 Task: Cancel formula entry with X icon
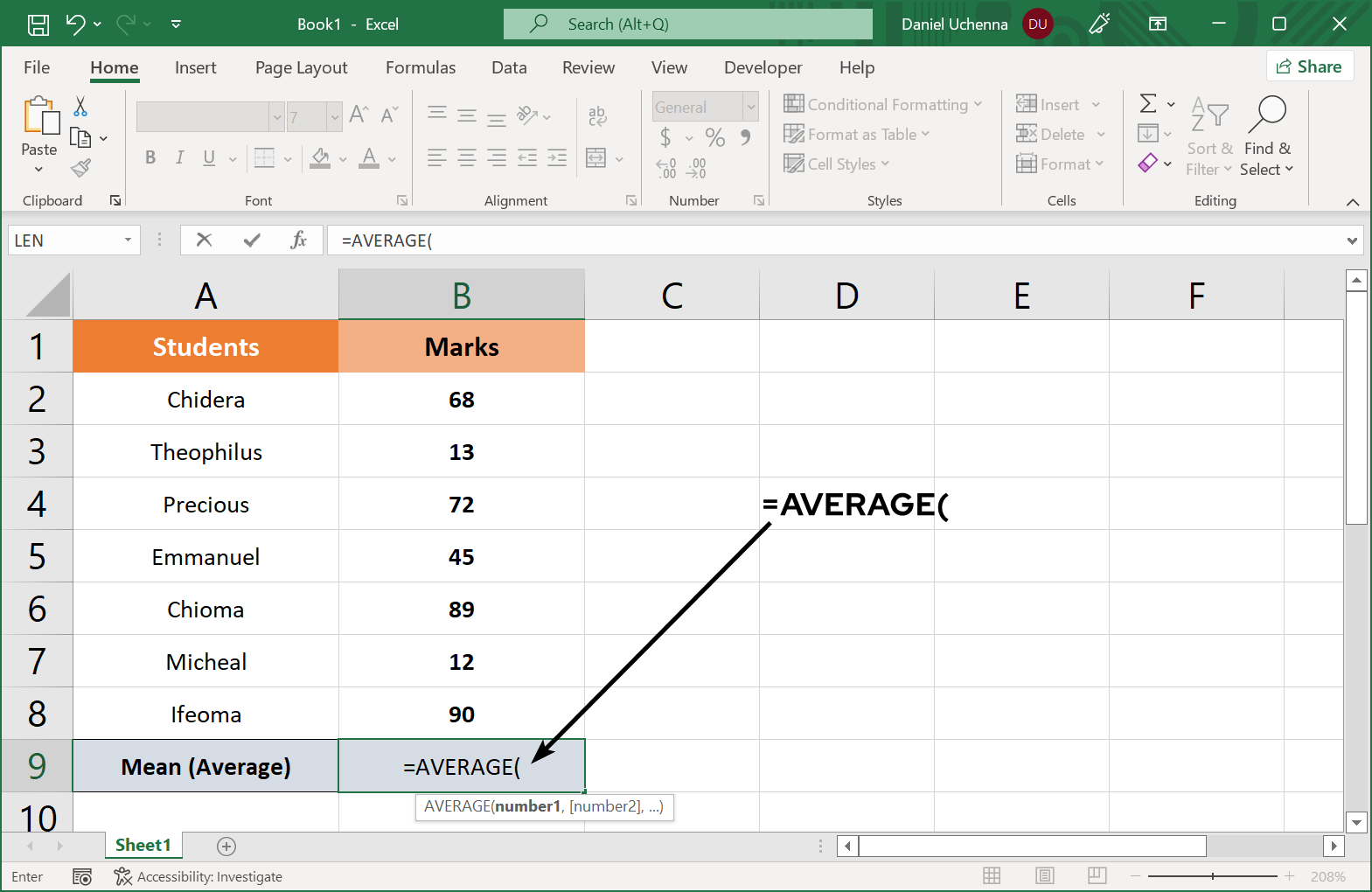tap(205, 240)
